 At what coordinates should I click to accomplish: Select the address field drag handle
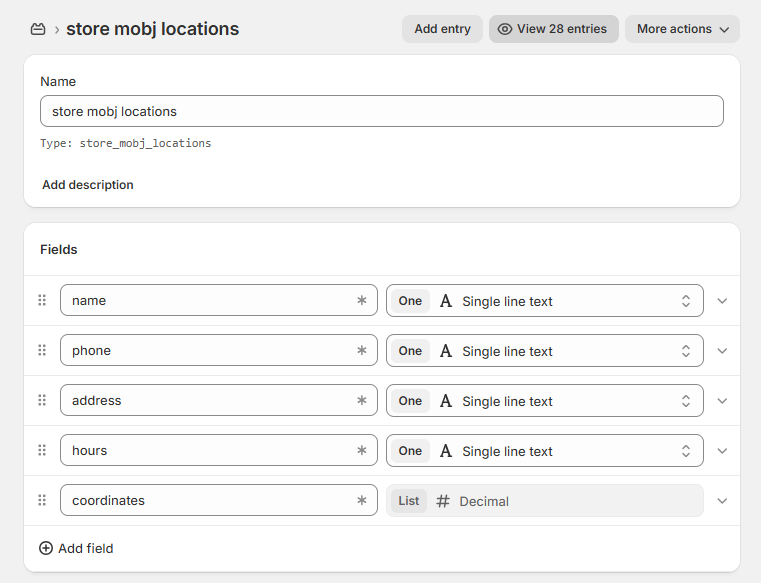pyautogui.click(x=42, y=400)
